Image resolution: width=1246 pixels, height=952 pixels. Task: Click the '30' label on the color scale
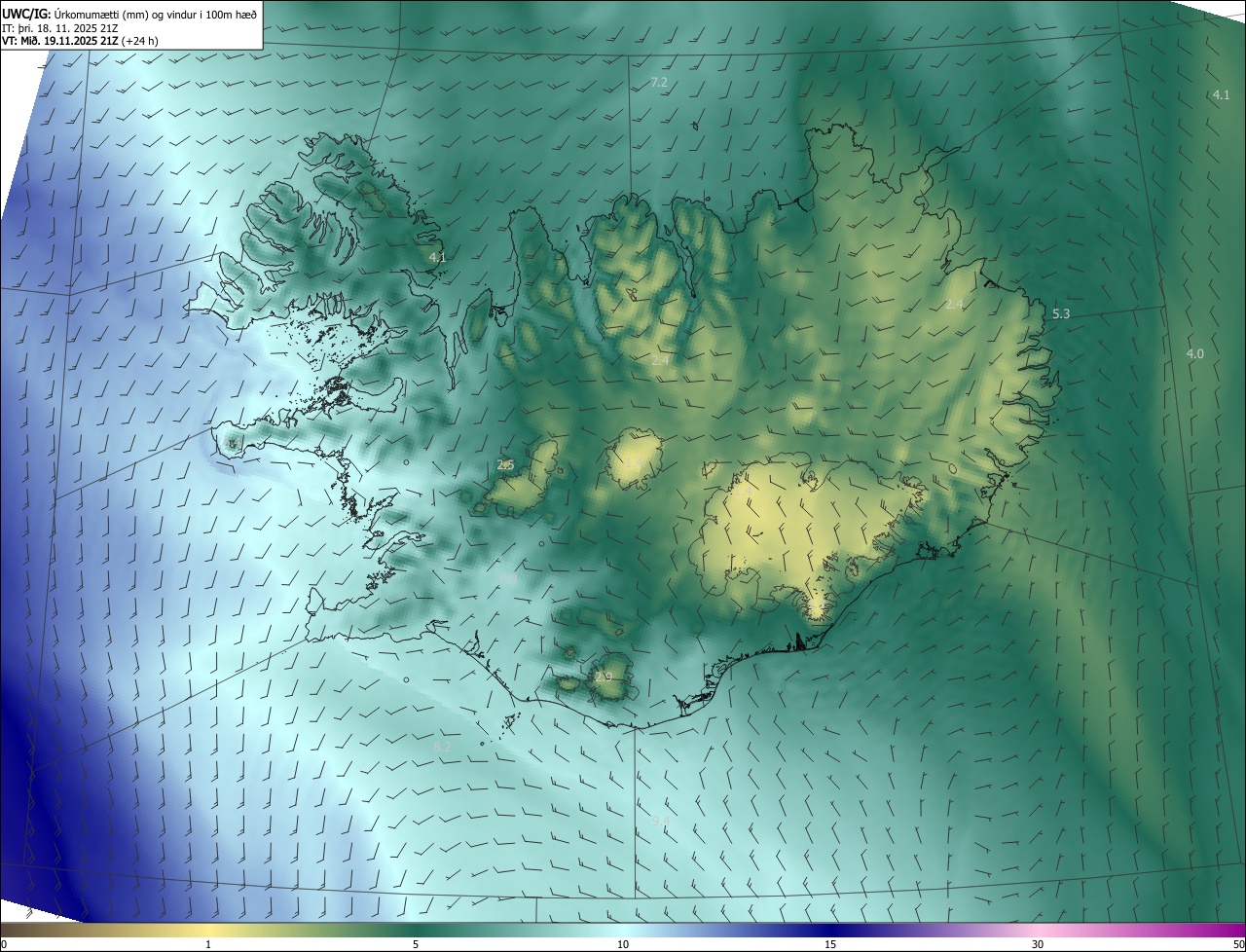[1038, 944]
